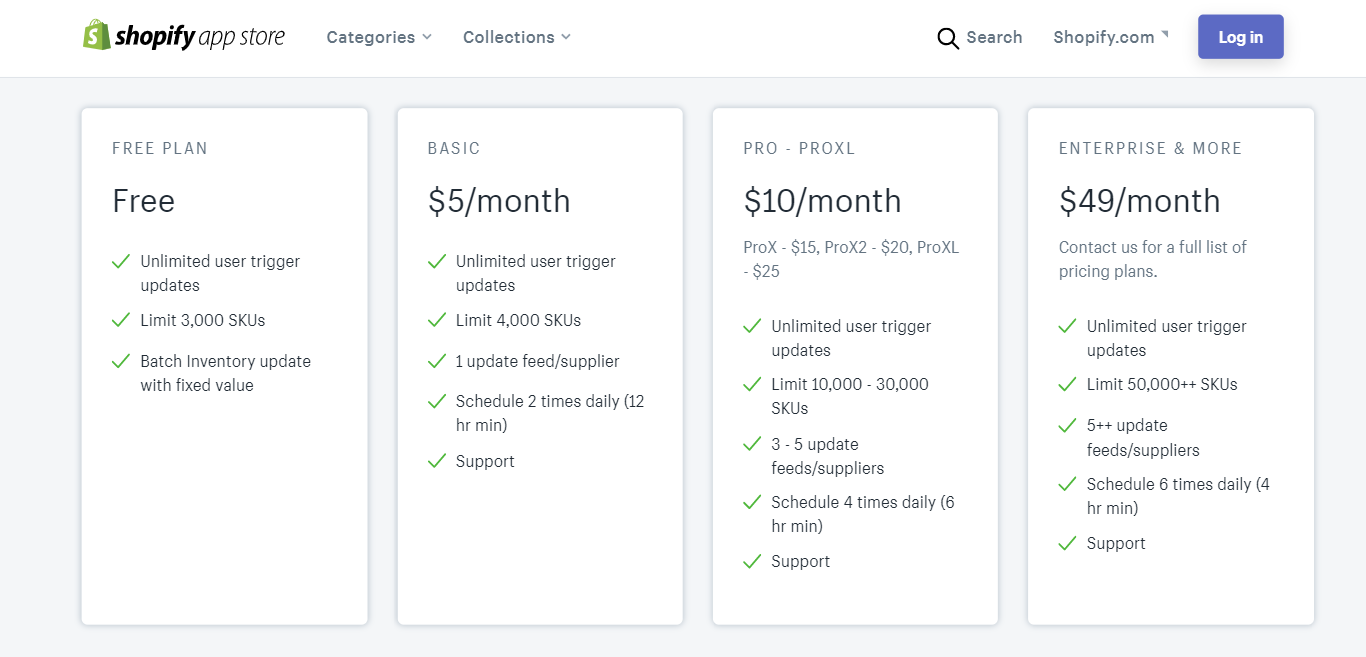The width and height of the screenshot is (1366, 657).
Task: Click 'Contact us for a full list' text
Action: coord(1153,259)
